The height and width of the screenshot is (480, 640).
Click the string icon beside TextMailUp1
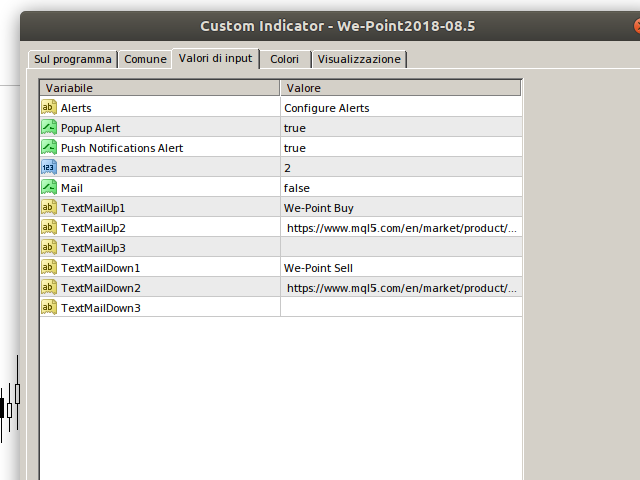coord(49,207)
